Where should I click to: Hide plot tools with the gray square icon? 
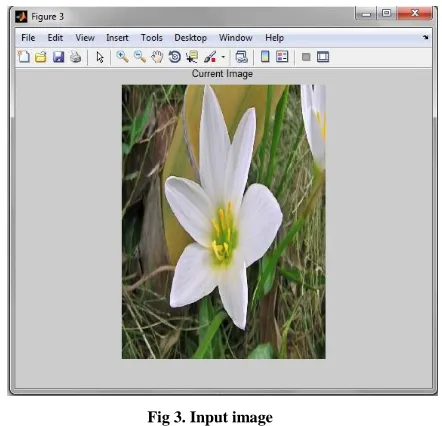pos(306,57)
